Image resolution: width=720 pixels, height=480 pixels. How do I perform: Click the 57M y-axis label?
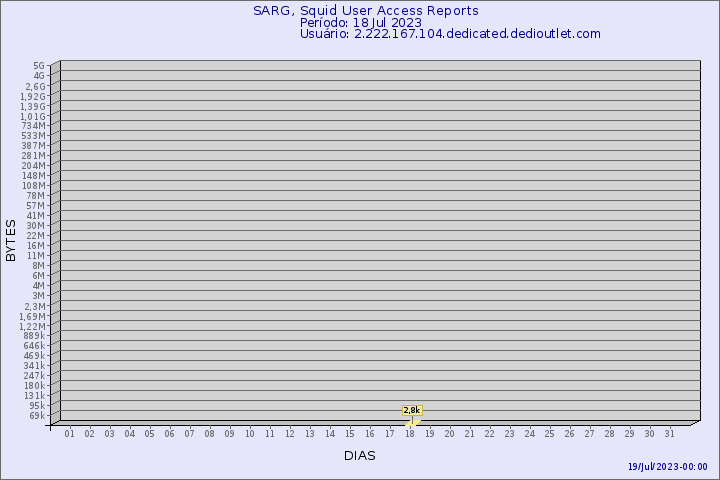36,206
